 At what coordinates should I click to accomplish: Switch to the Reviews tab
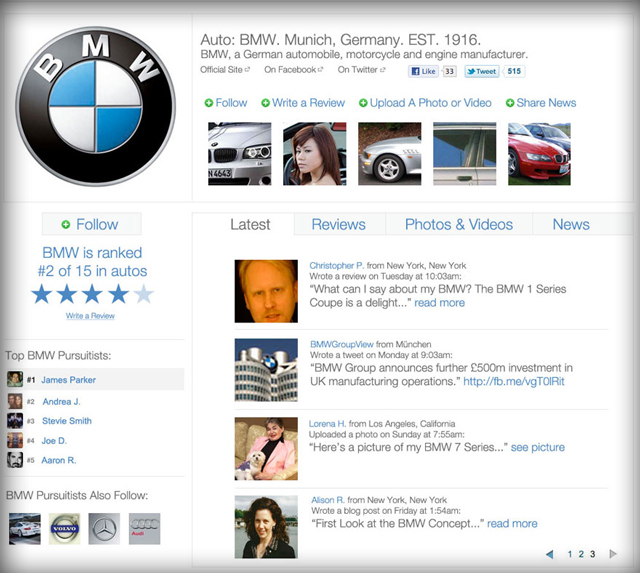point(338,224)
